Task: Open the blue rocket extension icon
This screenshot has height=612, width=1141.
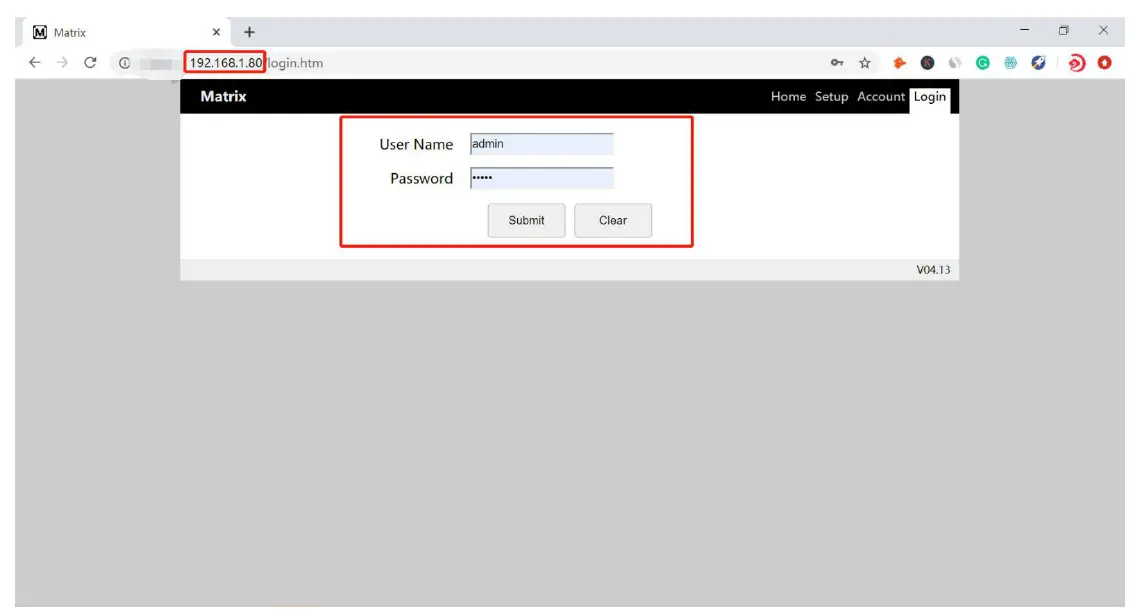Action: [1038, 63]
